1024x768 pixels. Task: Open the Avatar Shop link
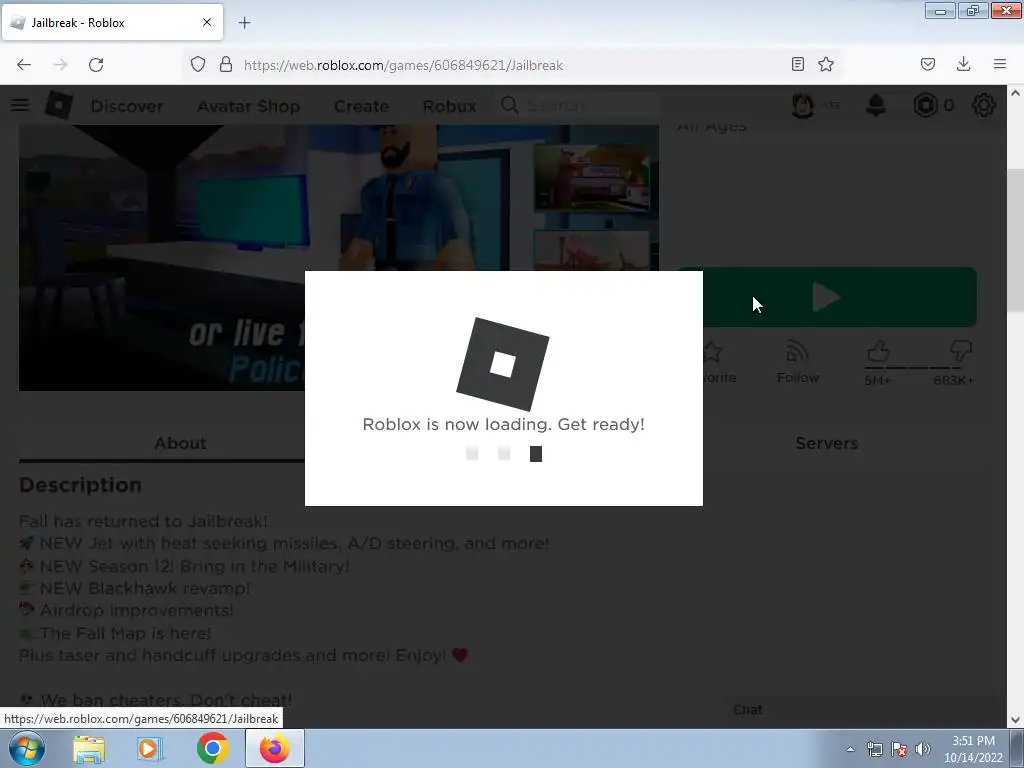(248, 106)
